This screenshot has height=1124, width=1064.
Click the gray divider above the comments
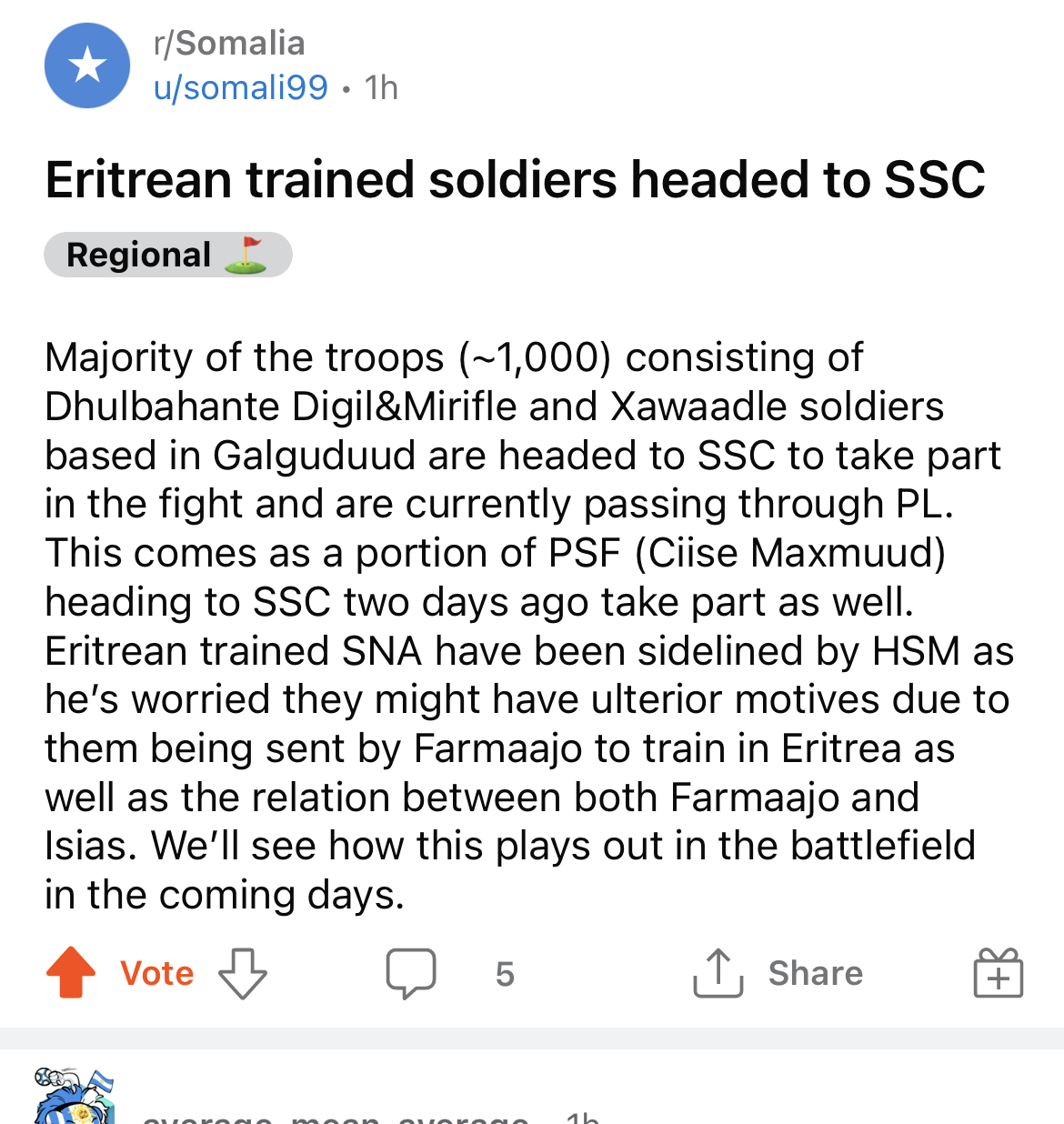click(x=532, y=1039)
